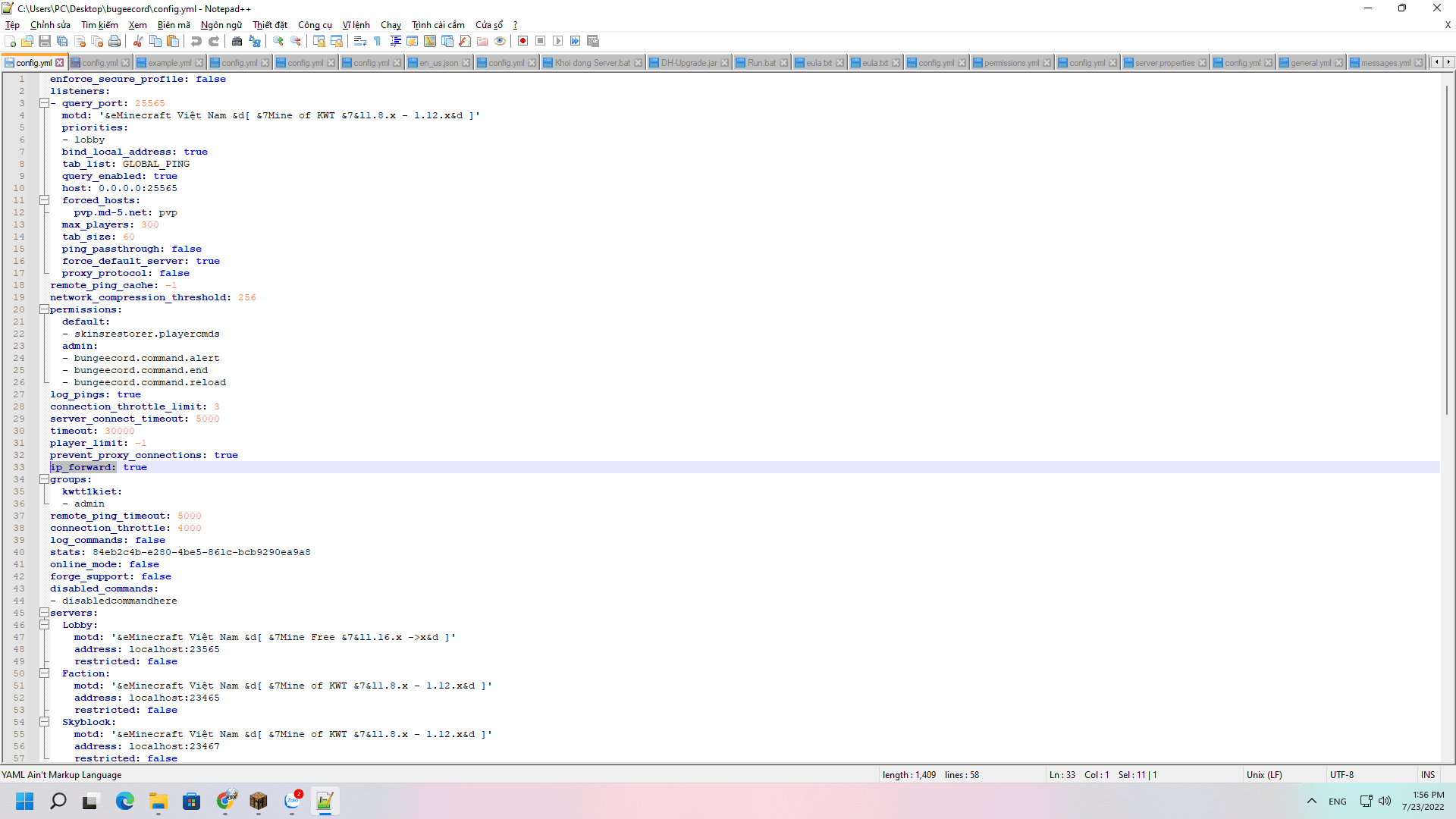Click the vertical scrollbar track

click(x=1447, y=591)
